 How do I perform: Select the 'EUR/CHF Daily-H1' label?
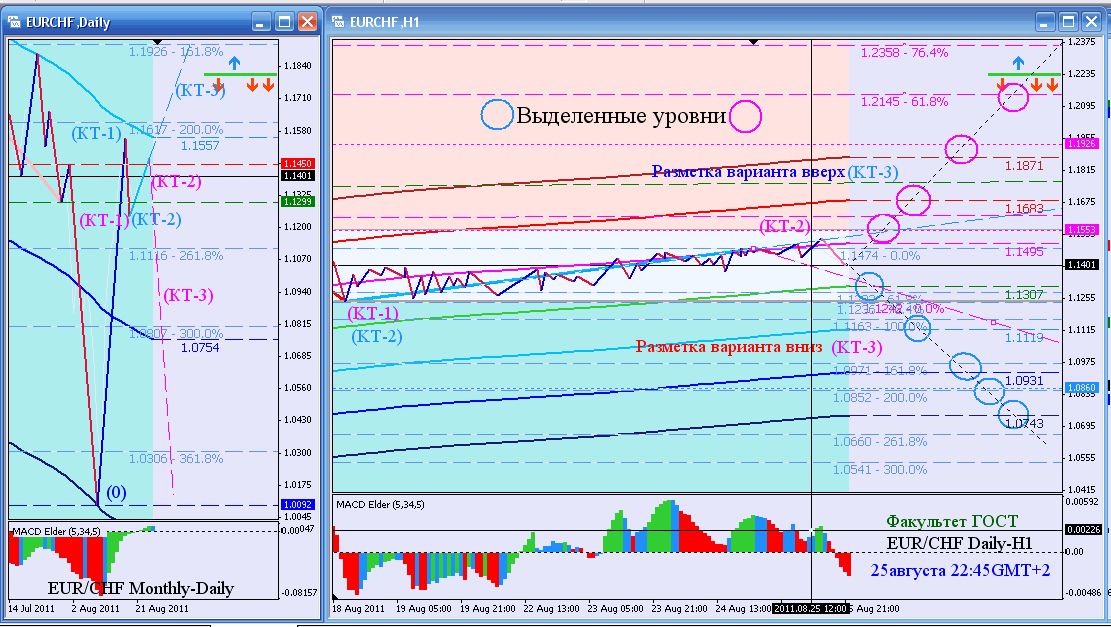(959, 543)
